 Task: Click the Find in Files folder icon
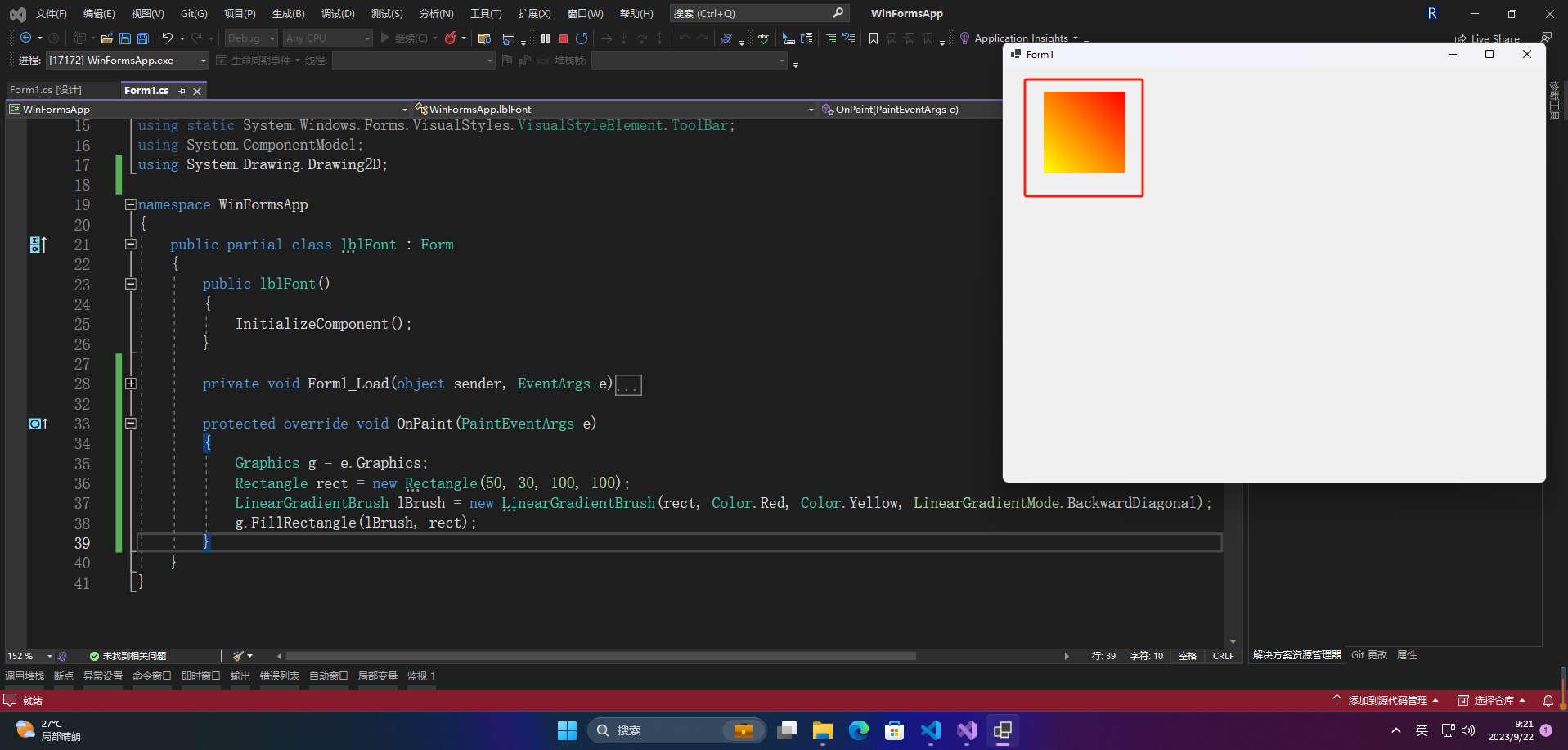click(x=484, y=38)
